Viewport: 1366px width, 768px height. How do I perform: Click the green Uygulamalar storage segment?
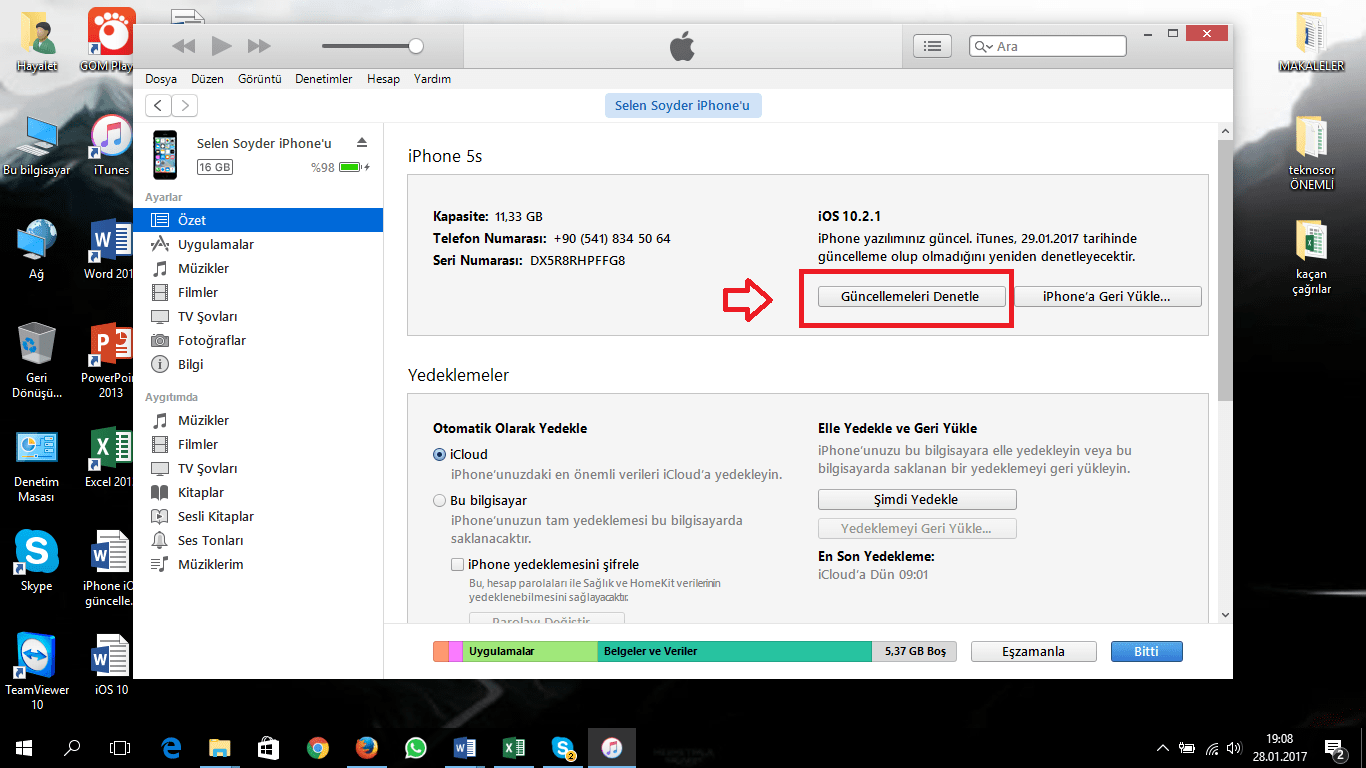[x=530, y=651]
